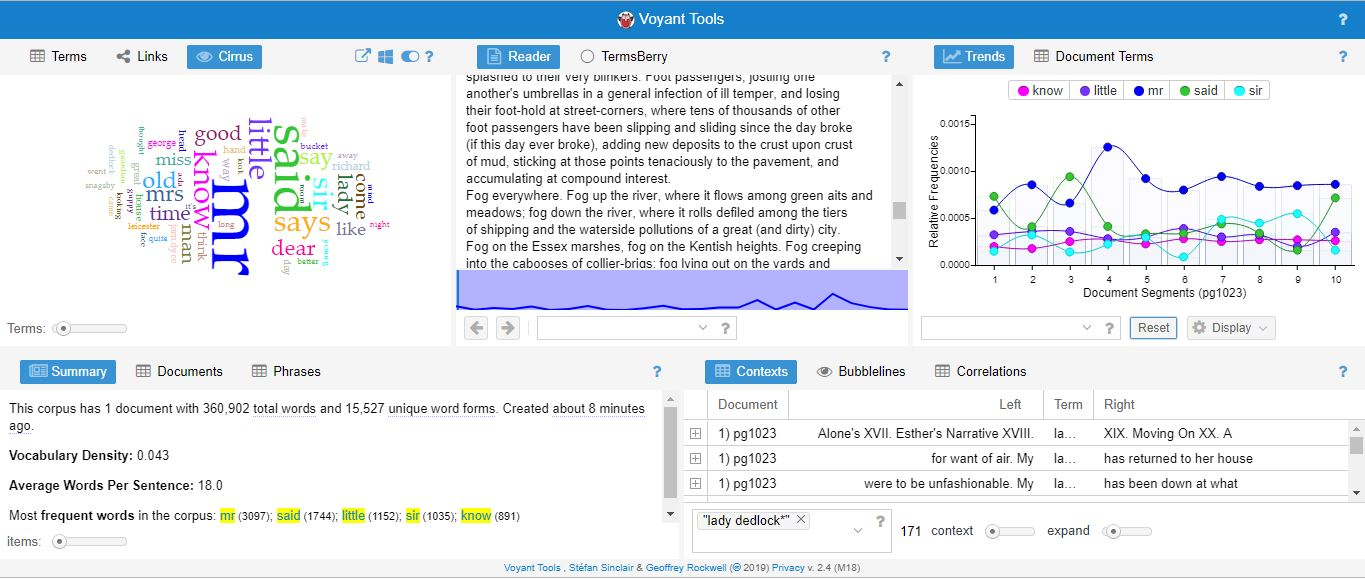Click the Contexts expand slider
Image resolution: width=1365 pixels, height=579 pixels.
1126,531
